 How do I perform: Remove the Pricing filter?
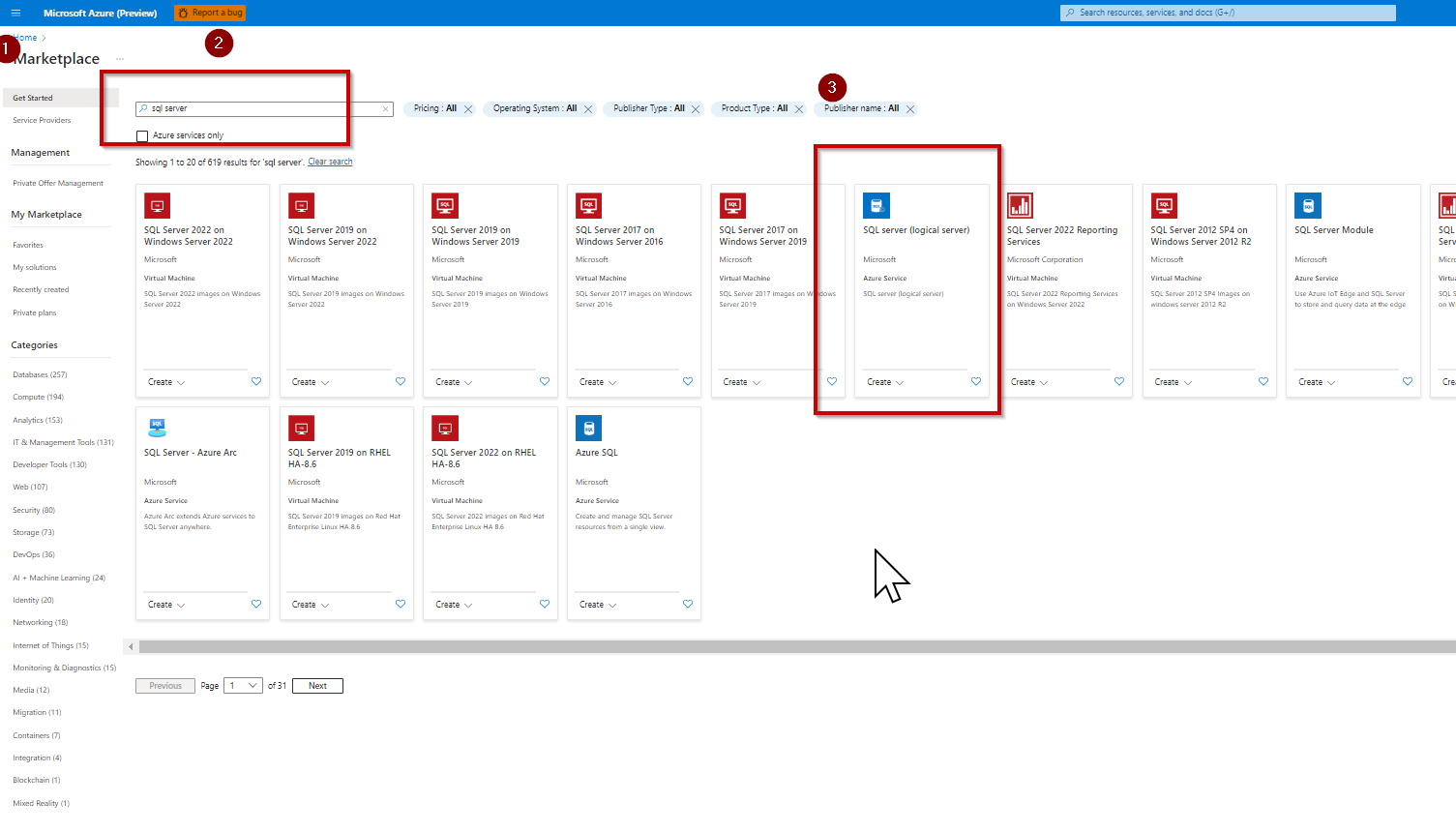pos(468,109)
